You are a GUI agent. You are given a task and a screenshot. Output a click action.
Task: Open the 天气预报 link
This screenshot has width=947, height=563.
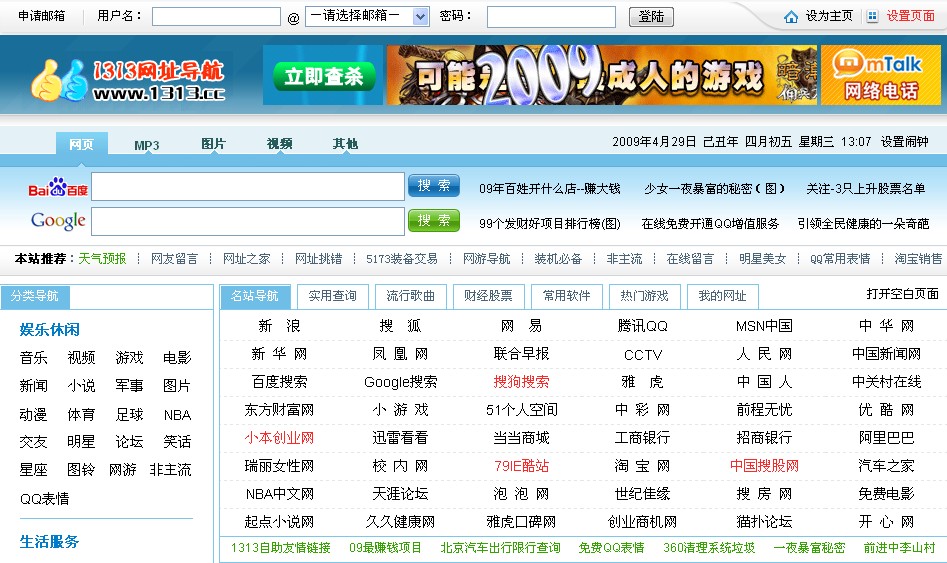coord(103,259)
